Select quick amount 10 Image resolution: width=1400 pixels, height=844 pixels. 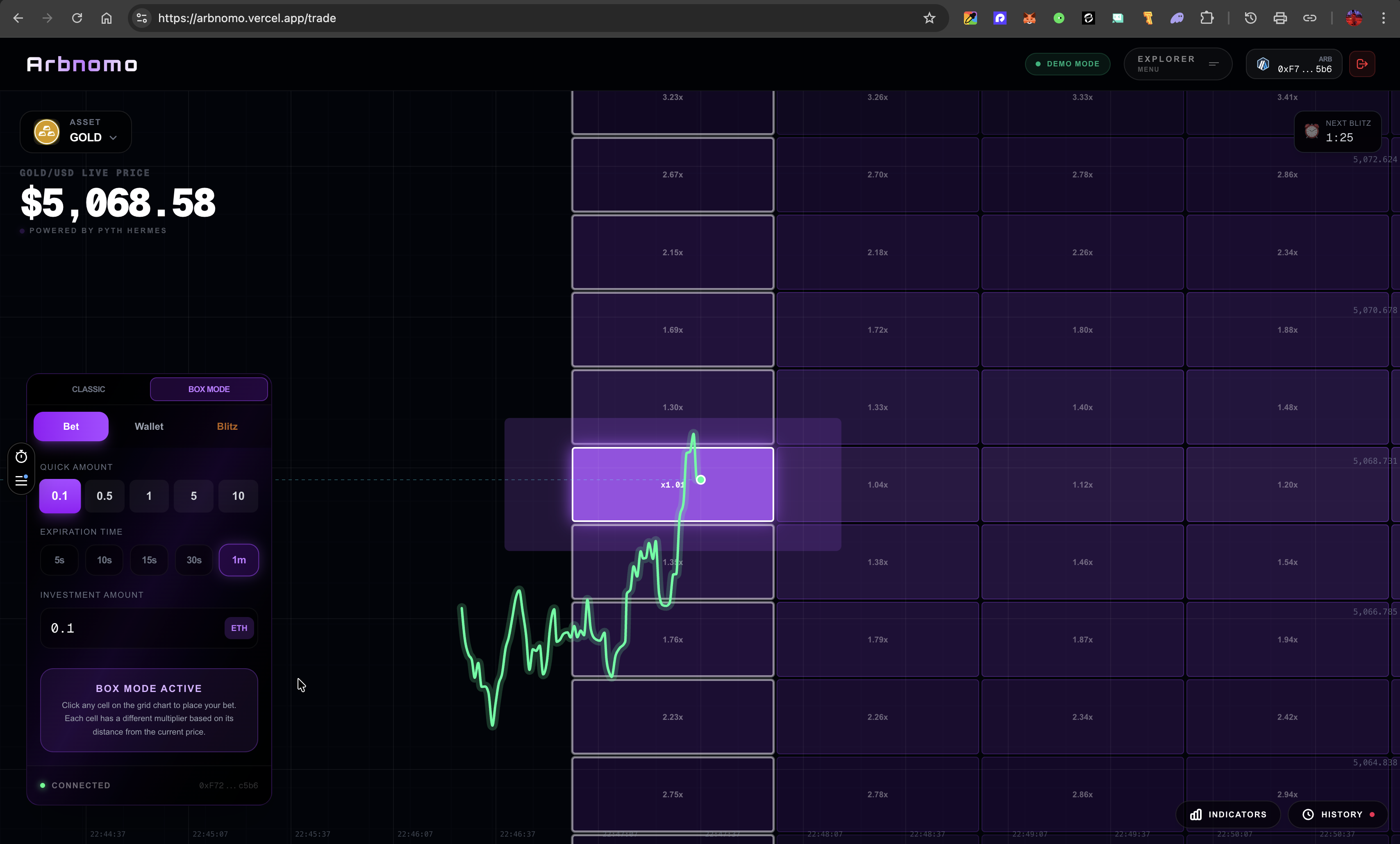click(238, 496)
